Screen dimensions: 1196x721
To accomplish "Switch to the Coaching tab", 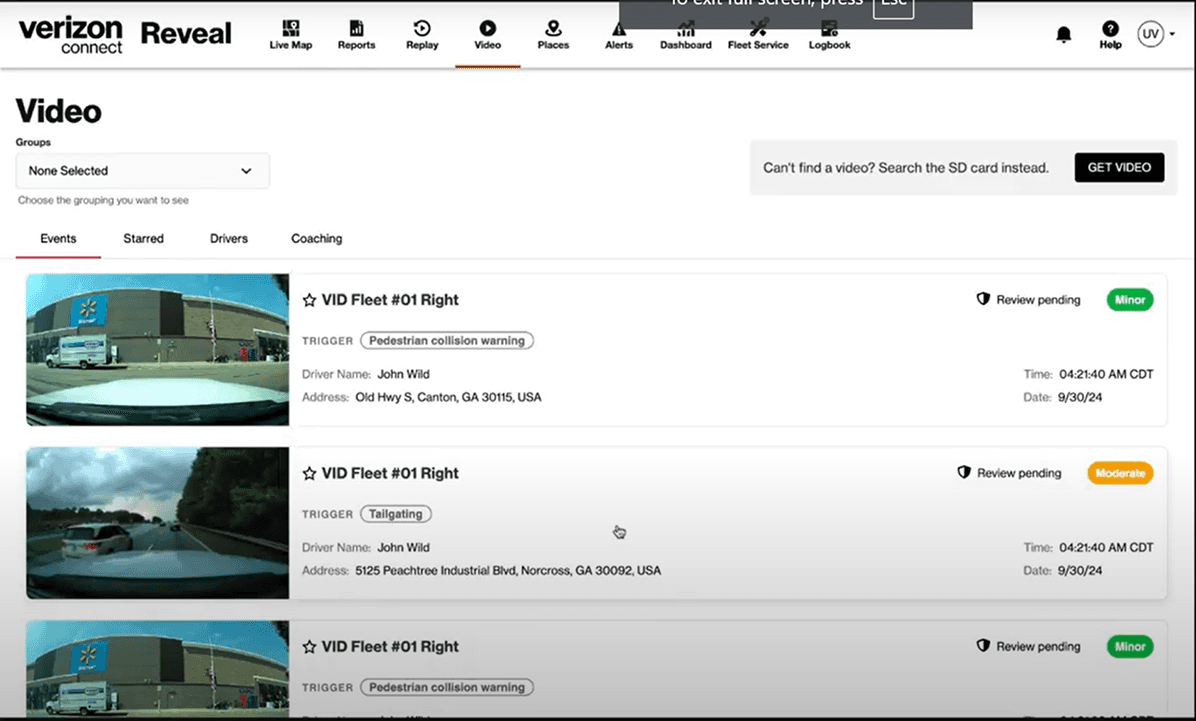I will pos(317,239).
